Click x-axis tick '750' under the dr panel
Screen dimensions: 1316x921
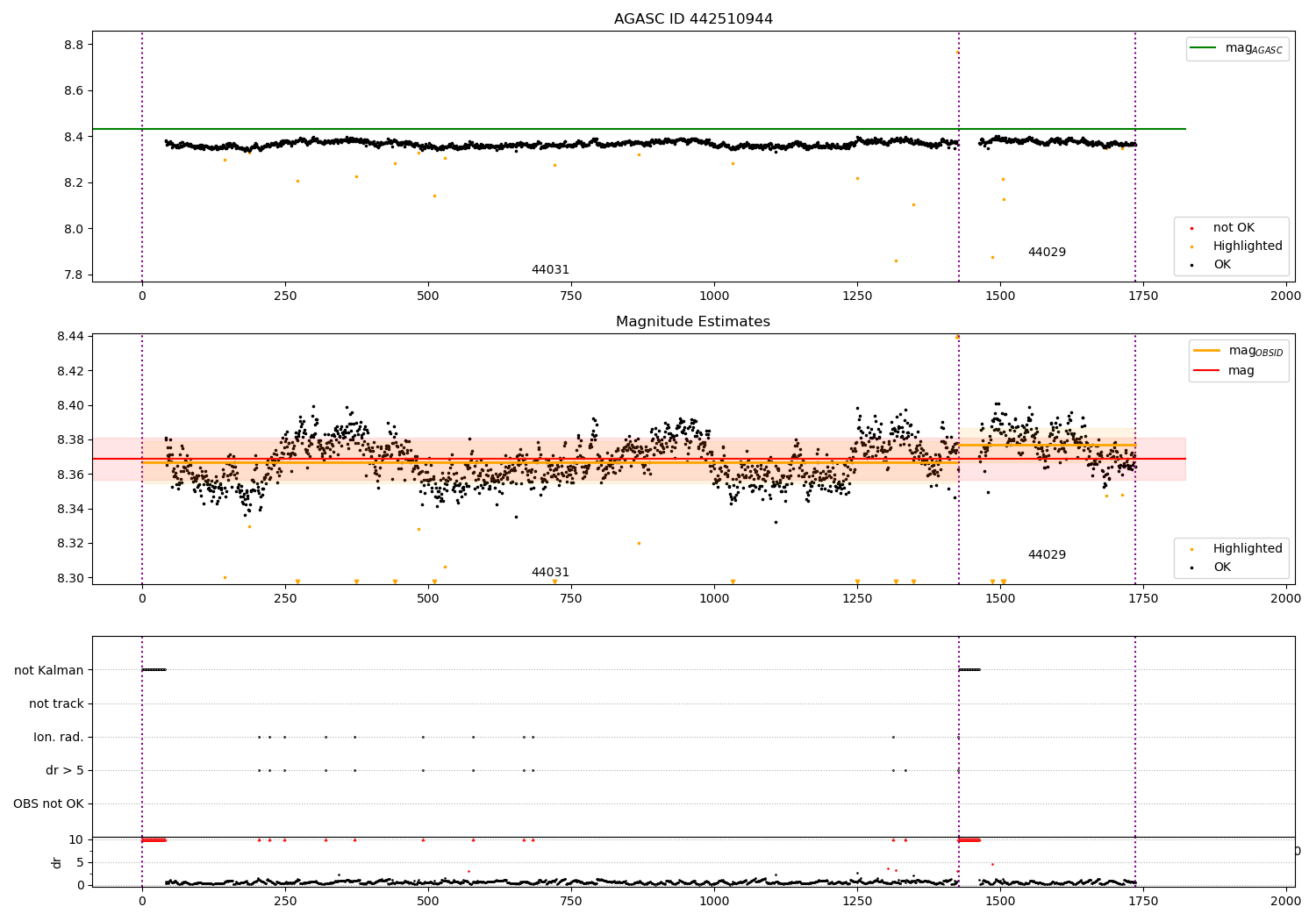[x=571, y=902]
